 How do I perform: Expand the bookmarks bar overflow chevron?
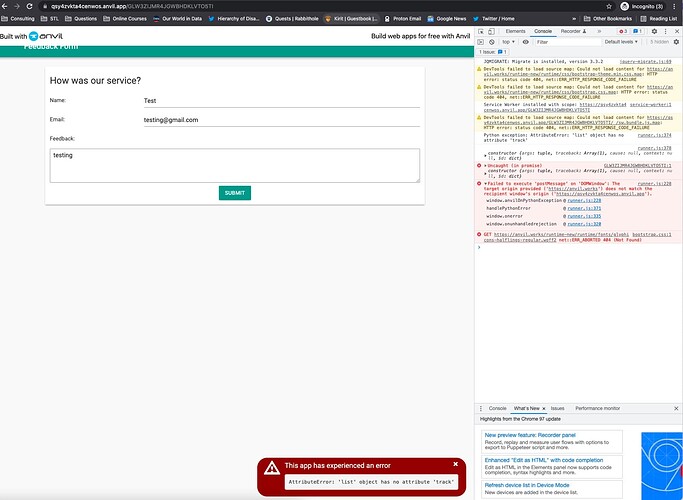tap(574, 19)
